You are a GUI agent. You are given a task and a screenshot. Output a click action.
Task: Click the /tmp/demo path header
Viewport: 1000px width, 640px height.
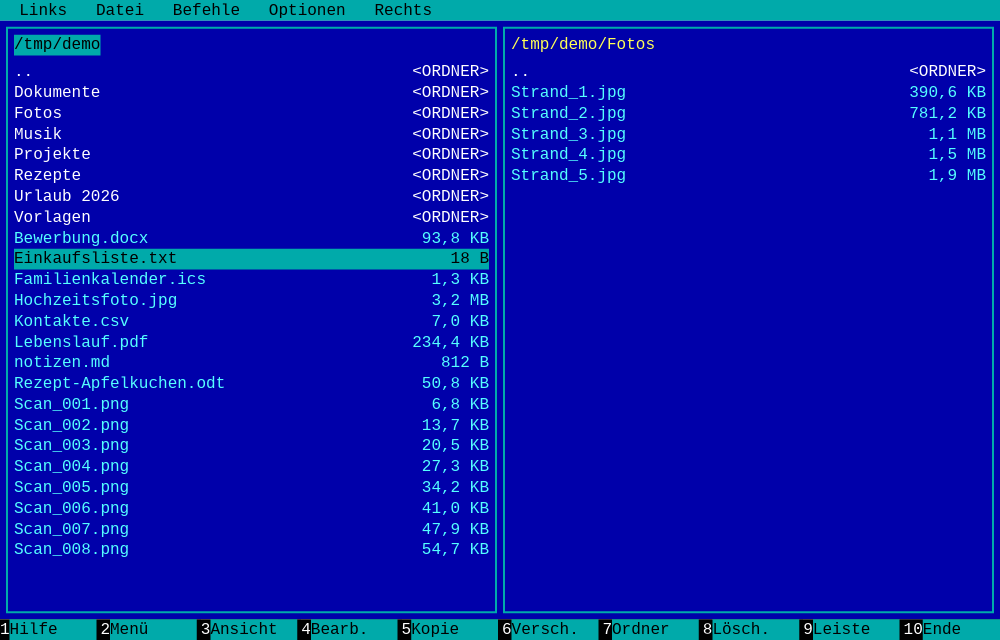coord(57,45)
